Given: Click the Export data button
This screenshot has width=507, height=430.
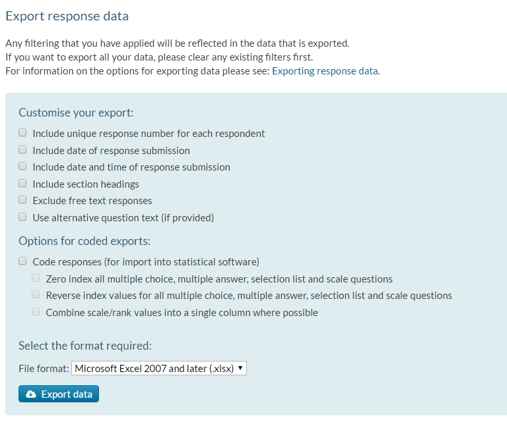Looking at the screenshot, I should point(59,394).
